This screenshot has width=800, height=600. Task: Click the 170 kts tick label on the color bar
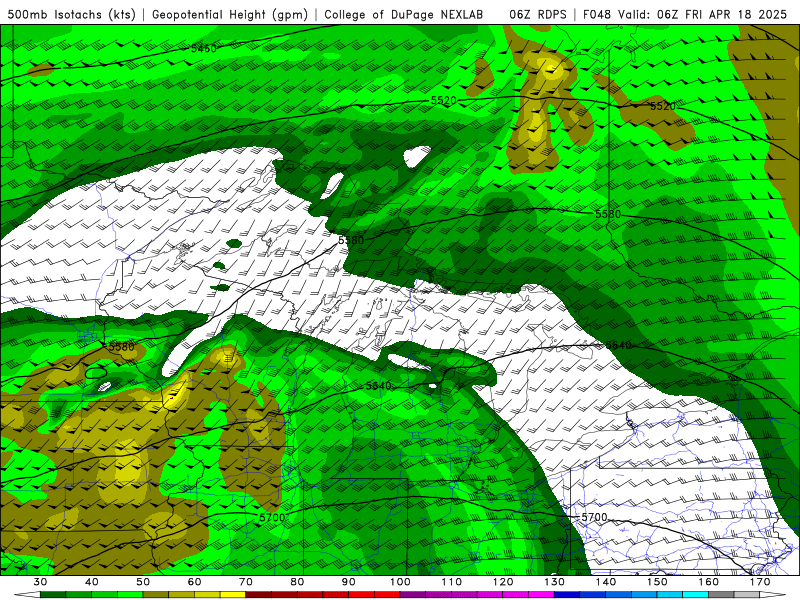tap(760, 582)
